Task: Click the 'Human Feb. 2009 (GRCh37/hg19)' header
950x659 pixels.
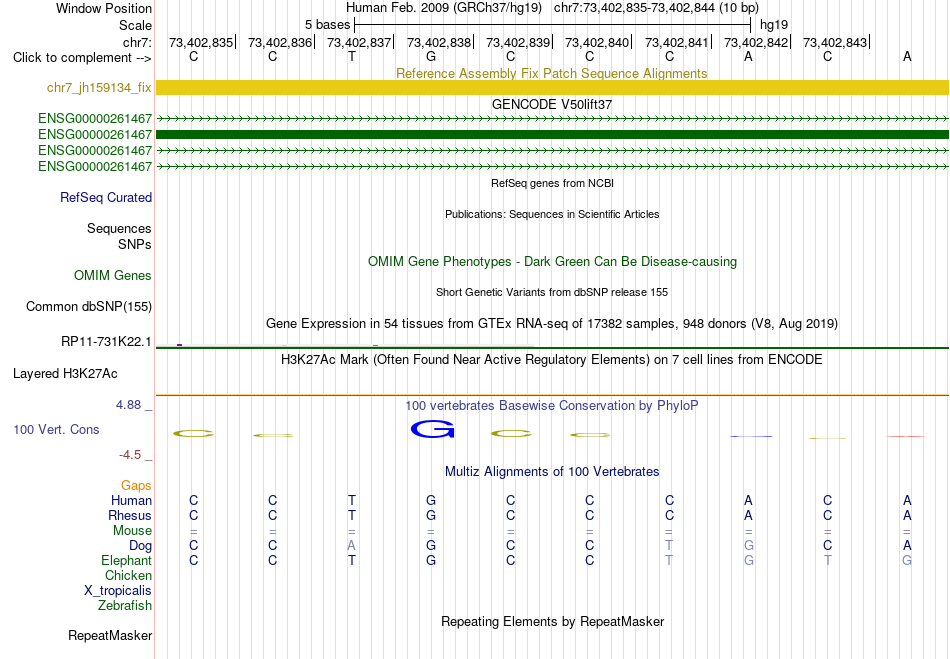Action: click(444, 8)
